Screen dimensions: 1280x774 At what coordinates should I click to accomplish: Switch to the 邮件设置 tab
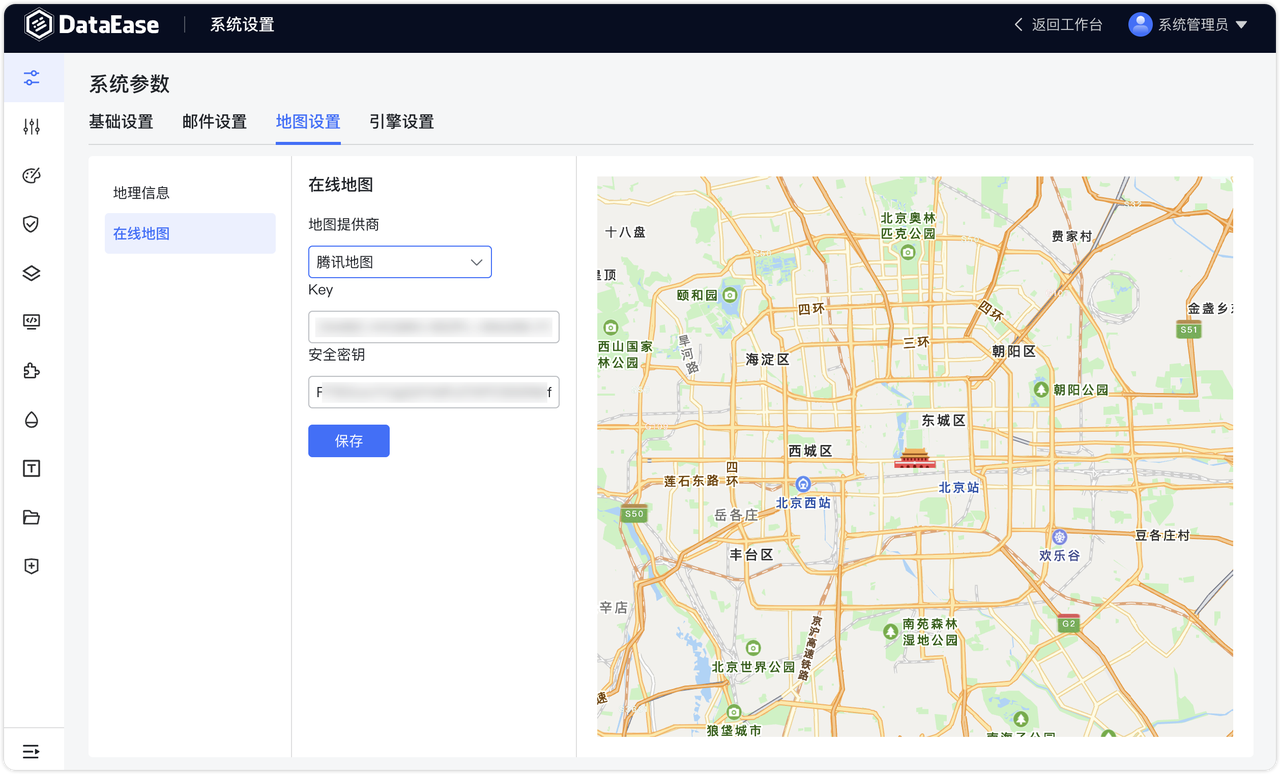pos(214,121)
